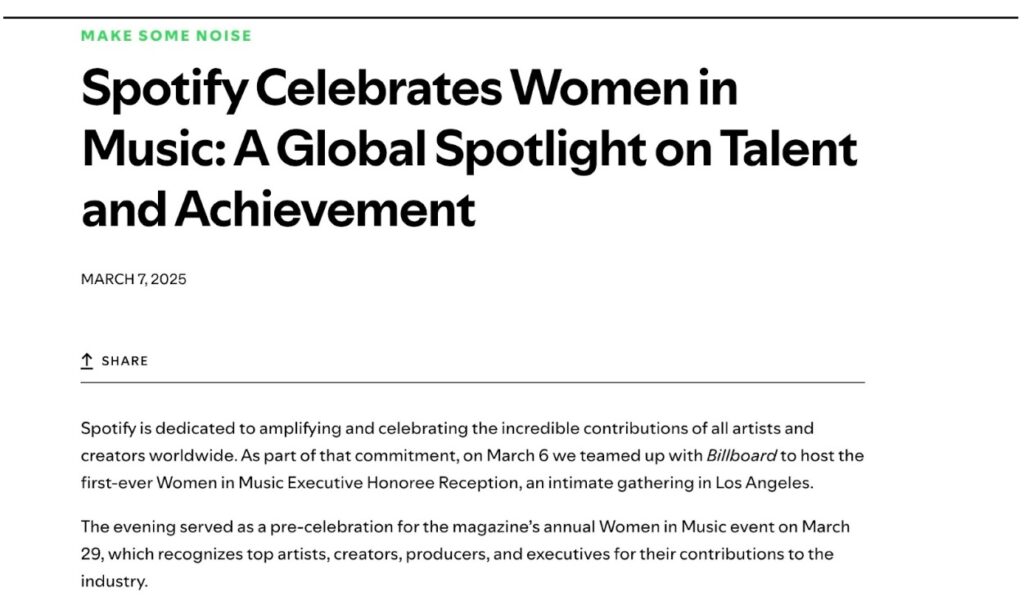Click the word "Spotify" in the headline

coord(162,89)
